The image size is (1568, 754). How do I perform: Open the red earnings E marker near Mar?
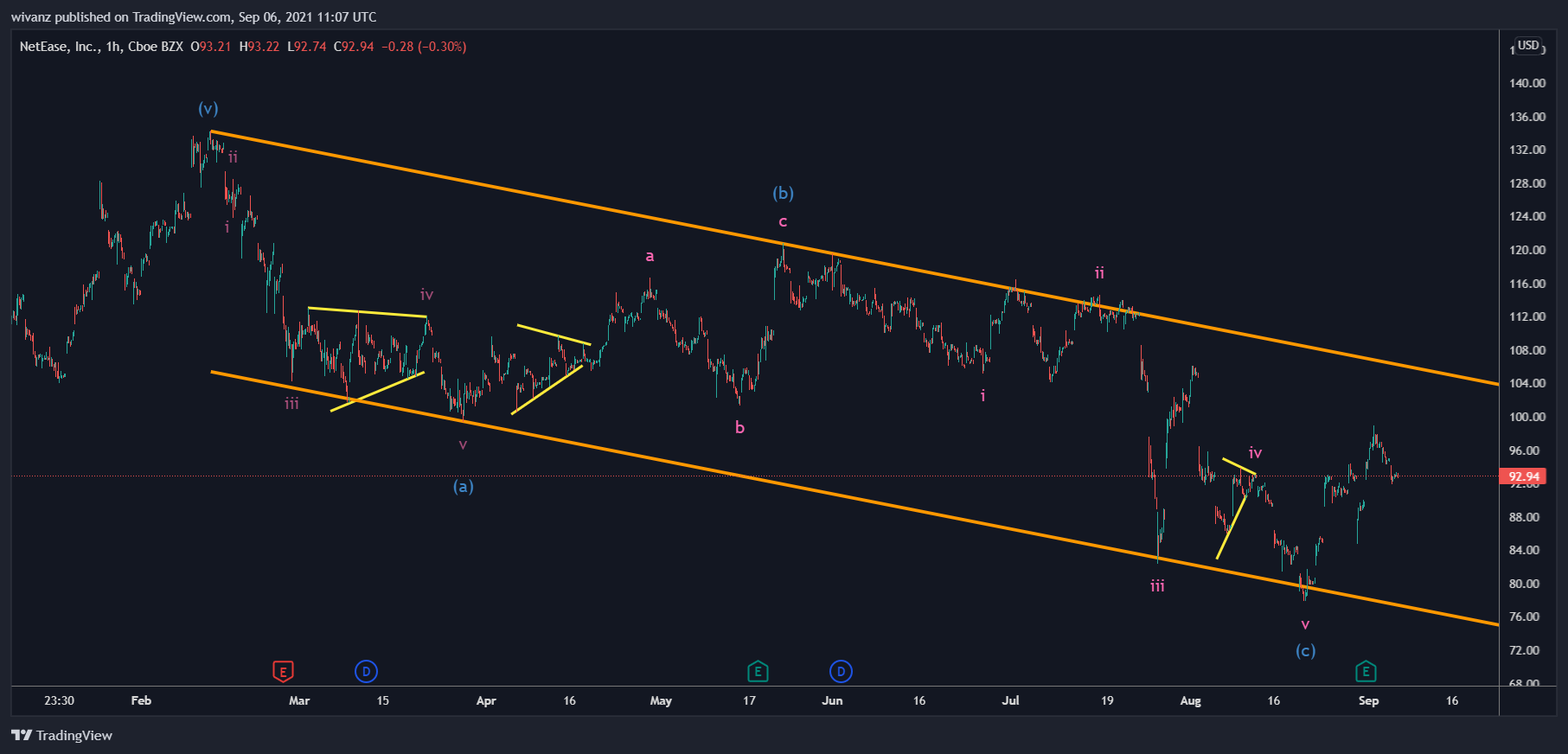[x=283, y=671]
